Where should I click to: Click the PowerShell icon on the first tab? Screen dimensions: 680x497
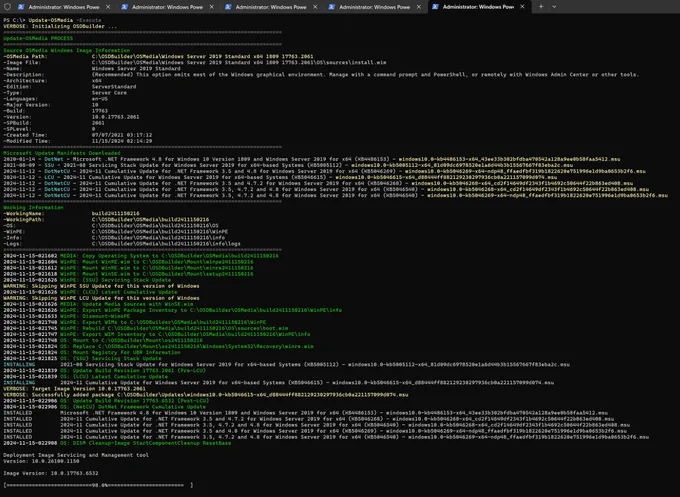click(21, 7)
